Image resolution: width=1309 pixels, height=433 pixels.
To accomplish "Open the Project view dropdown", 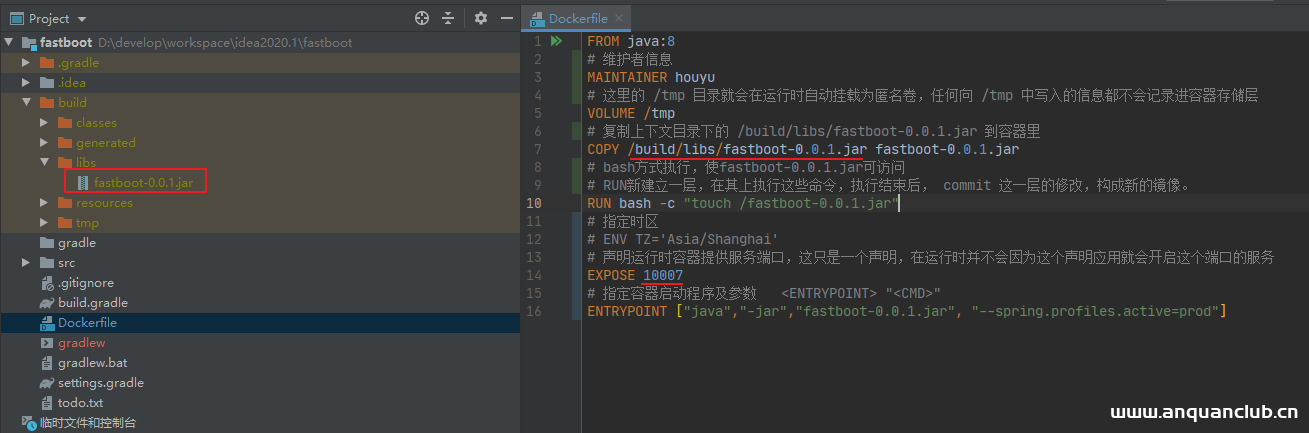I will pyautogui.click(x=81, y=19).
